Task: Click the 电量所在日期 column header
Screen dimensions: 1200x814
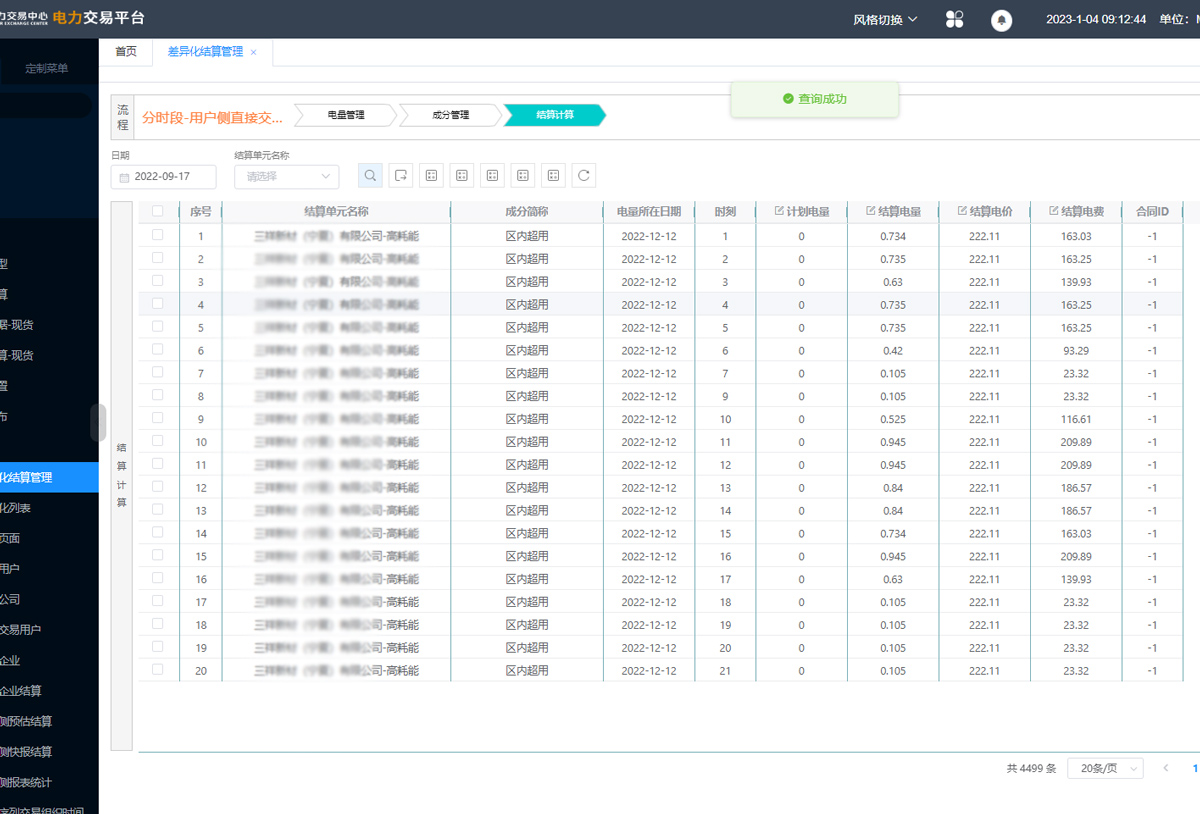Action: click(x=649, y=211)
